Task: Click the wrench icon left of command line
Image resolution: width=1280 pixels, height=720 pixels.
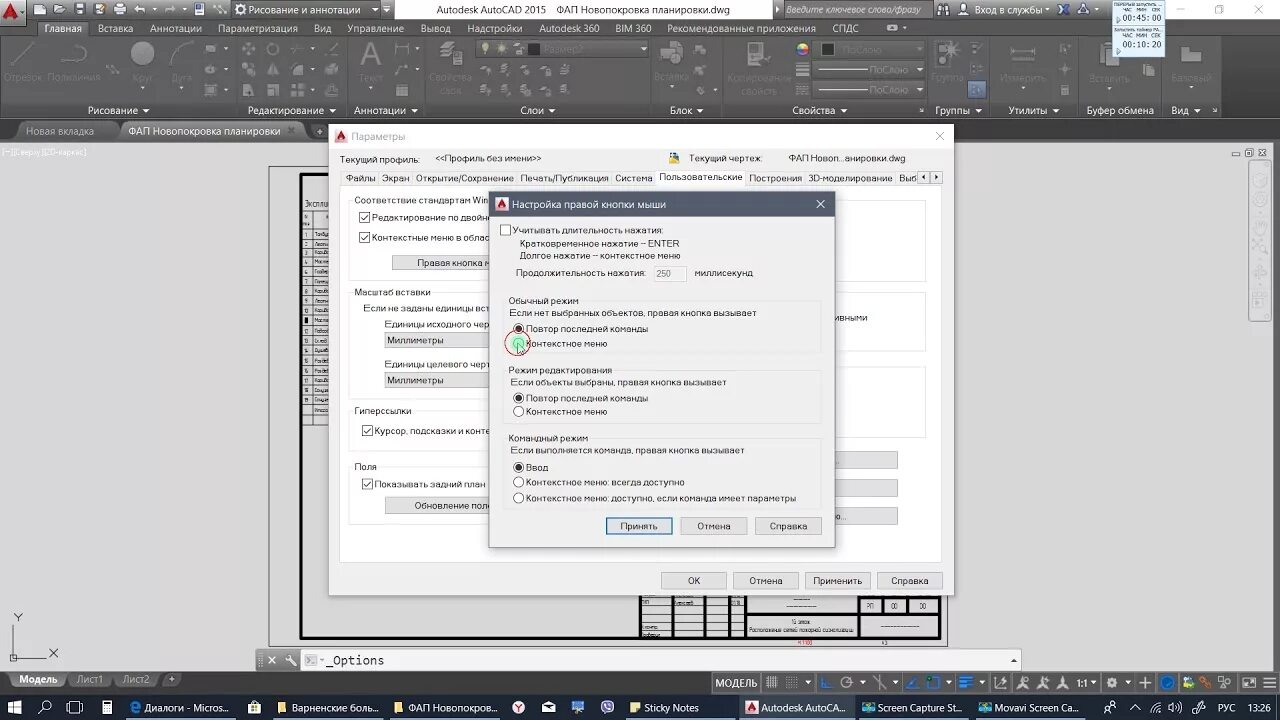Action: tap(291, 660)
